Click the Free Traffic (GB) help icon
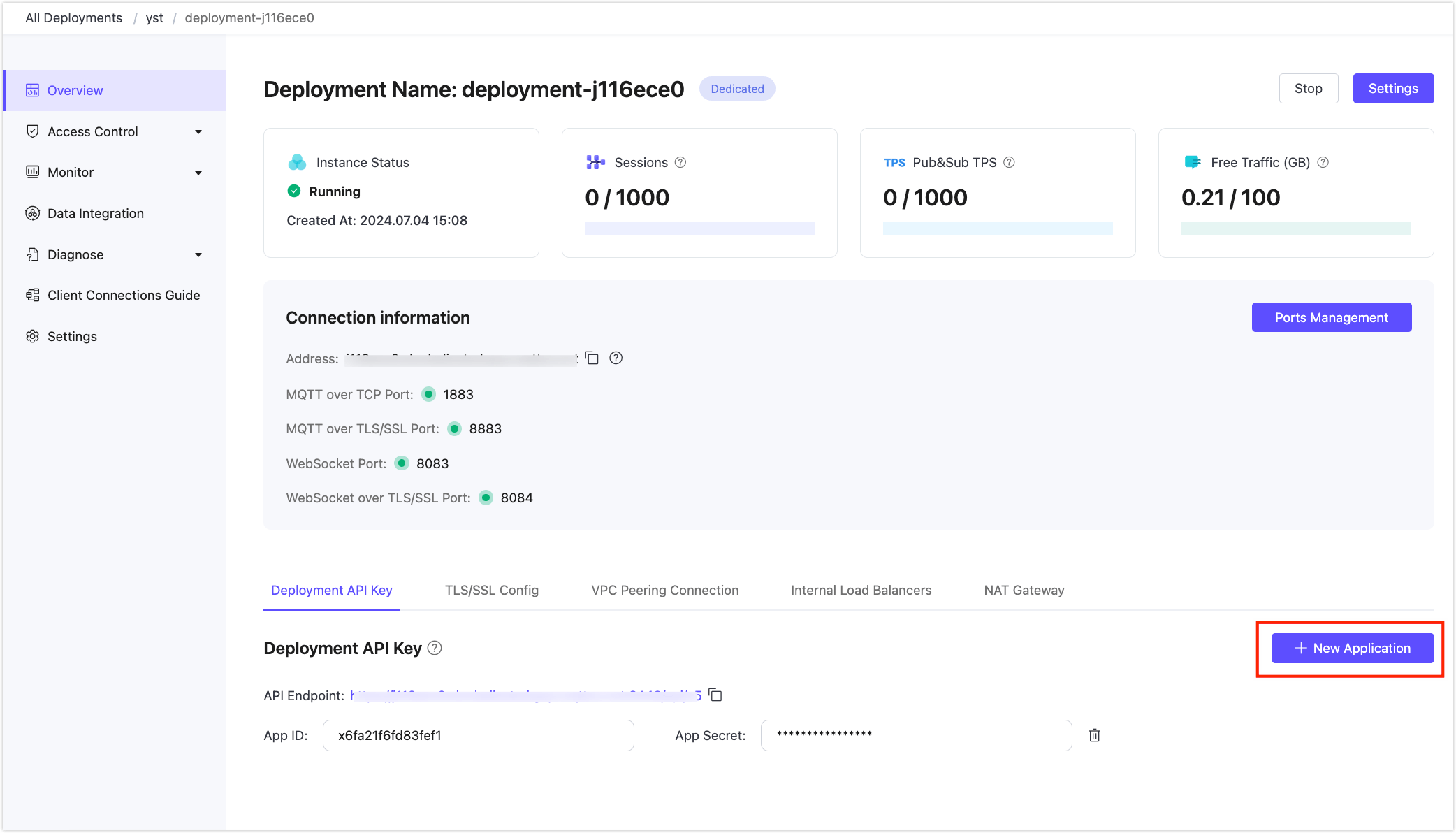Image resolution: width=1456 pixels, height=833 pixels. point(1323,162)
